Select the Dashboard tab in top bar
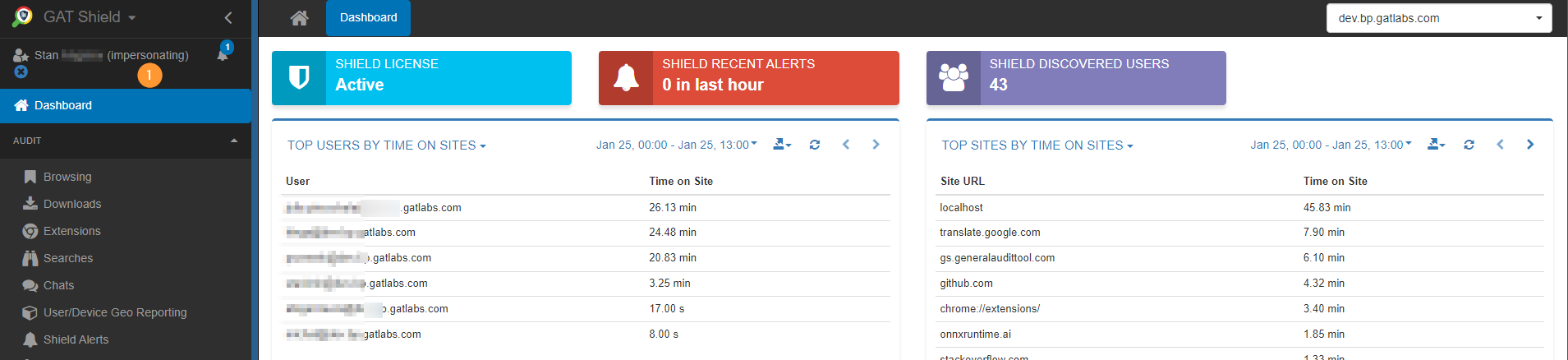Screen dimensions: 1568x360 click(368, 17)
